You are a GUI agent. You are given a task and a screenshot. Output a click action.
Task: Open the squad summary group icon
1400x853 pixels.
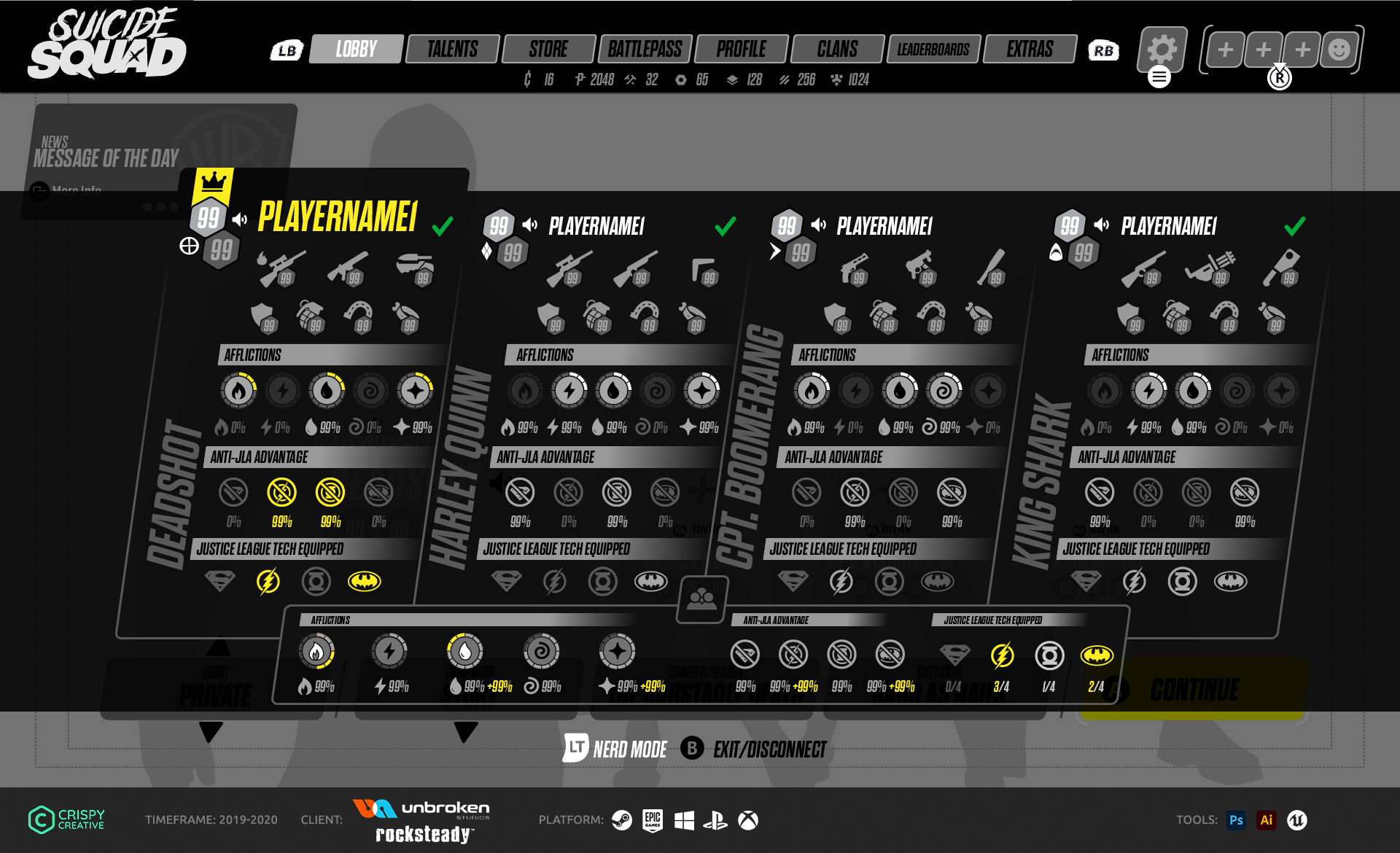click(702, 599)
